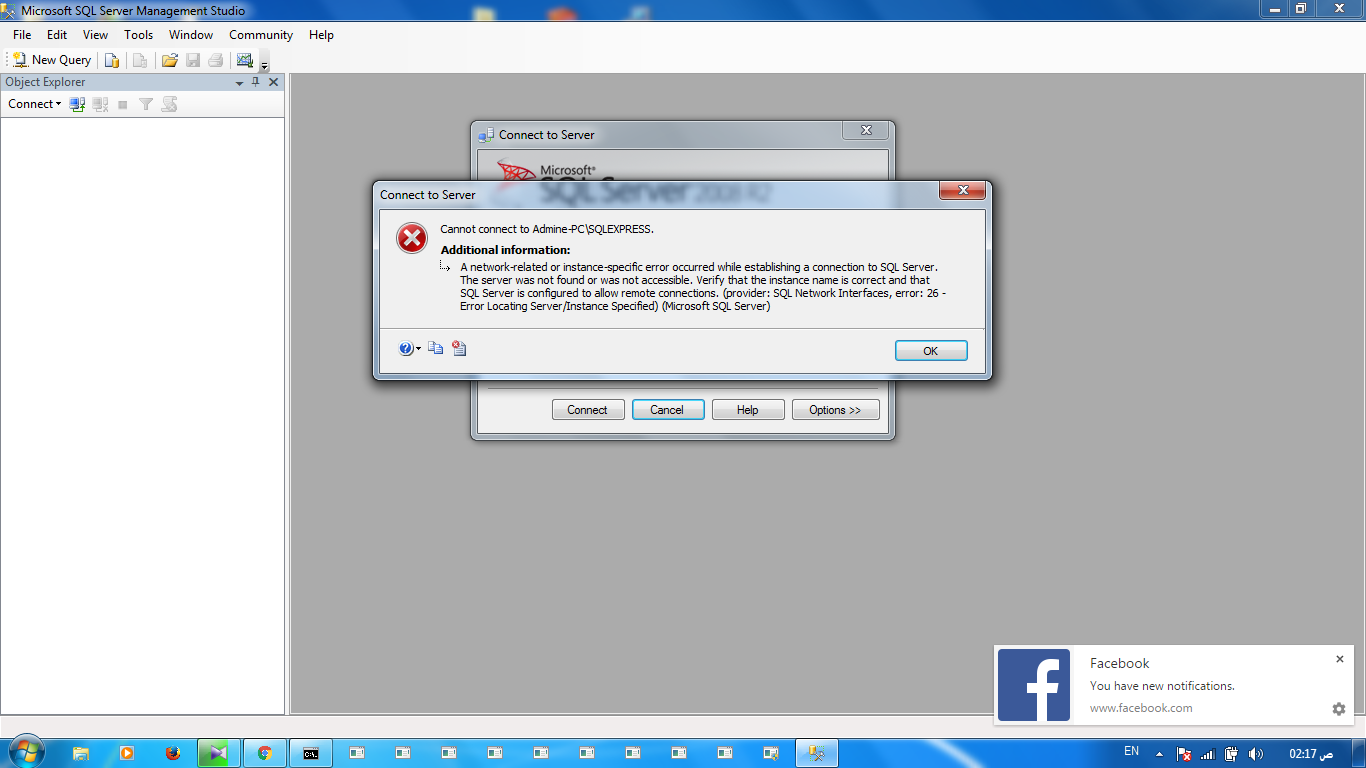Open media player taskbar icon
This screenshot has height=768, width=1366.
(127, 753)
